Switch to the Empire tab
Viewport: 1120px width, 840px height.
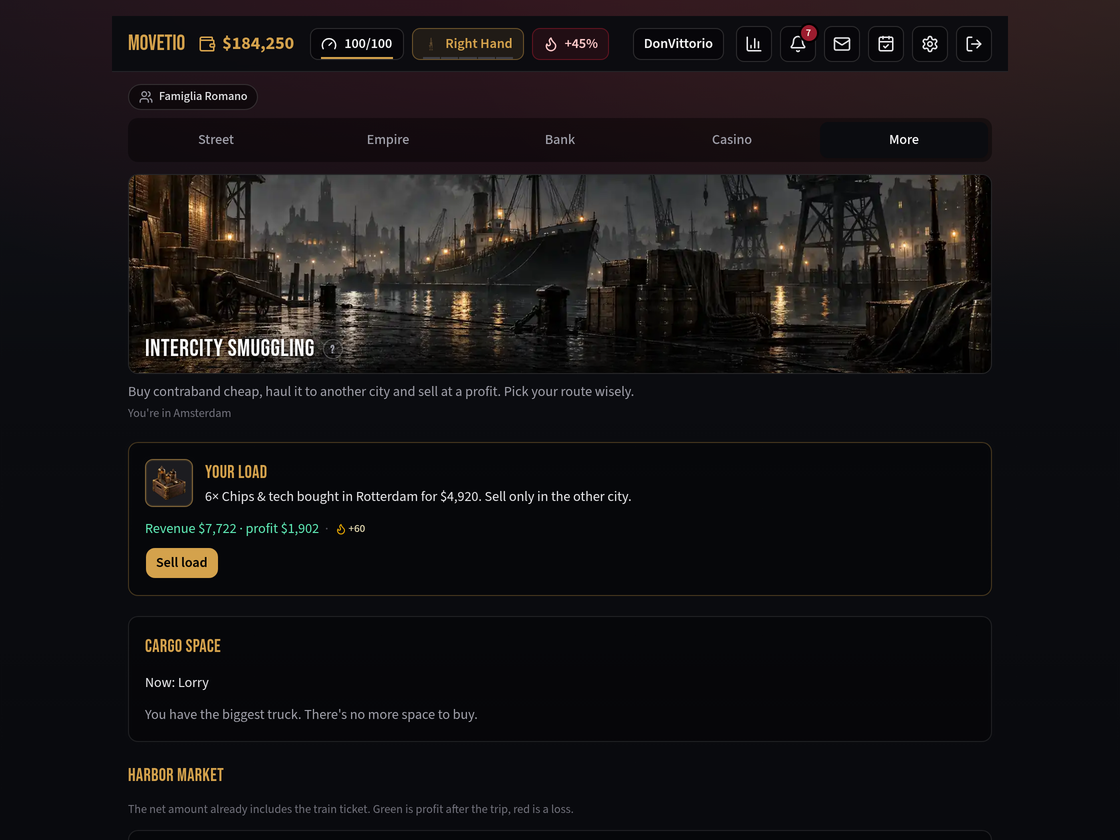point(388,139)
